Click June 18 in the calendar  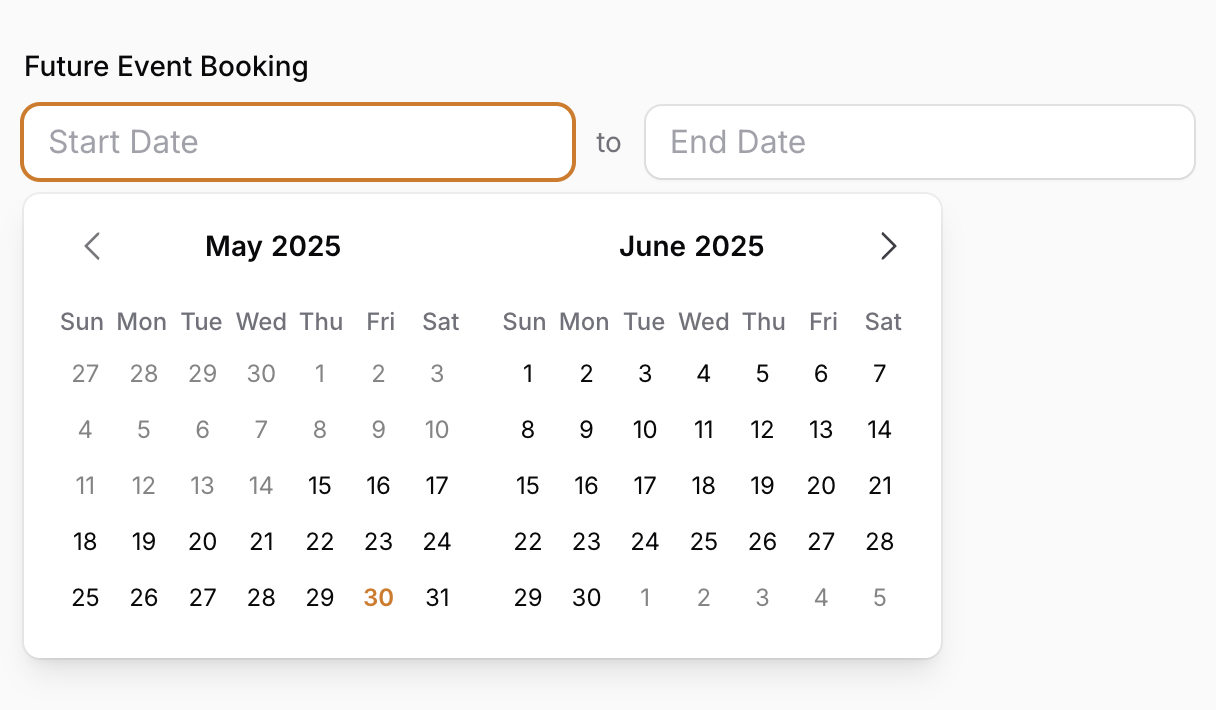(704, 486)
